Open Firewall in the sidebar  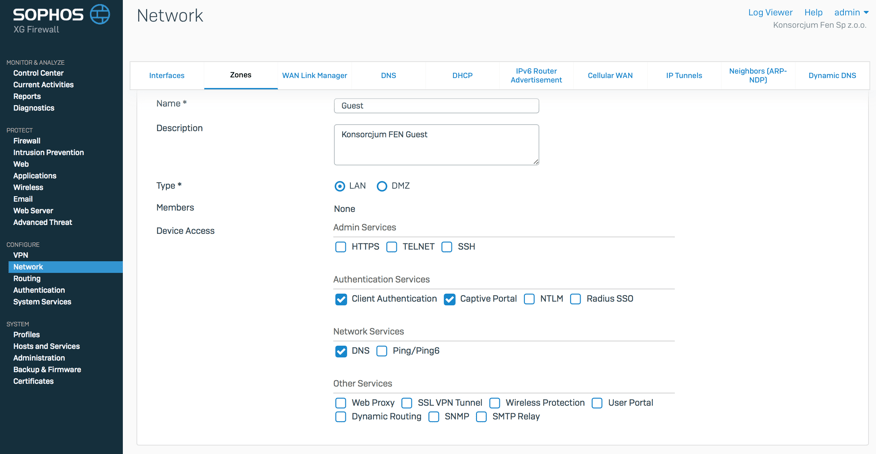(27, 141)
